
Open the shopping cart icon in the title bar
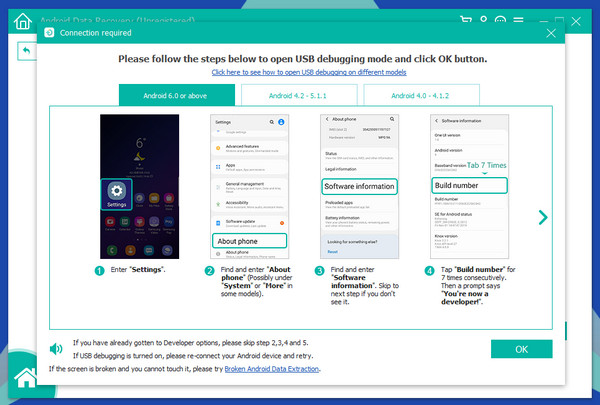point(466,19)
